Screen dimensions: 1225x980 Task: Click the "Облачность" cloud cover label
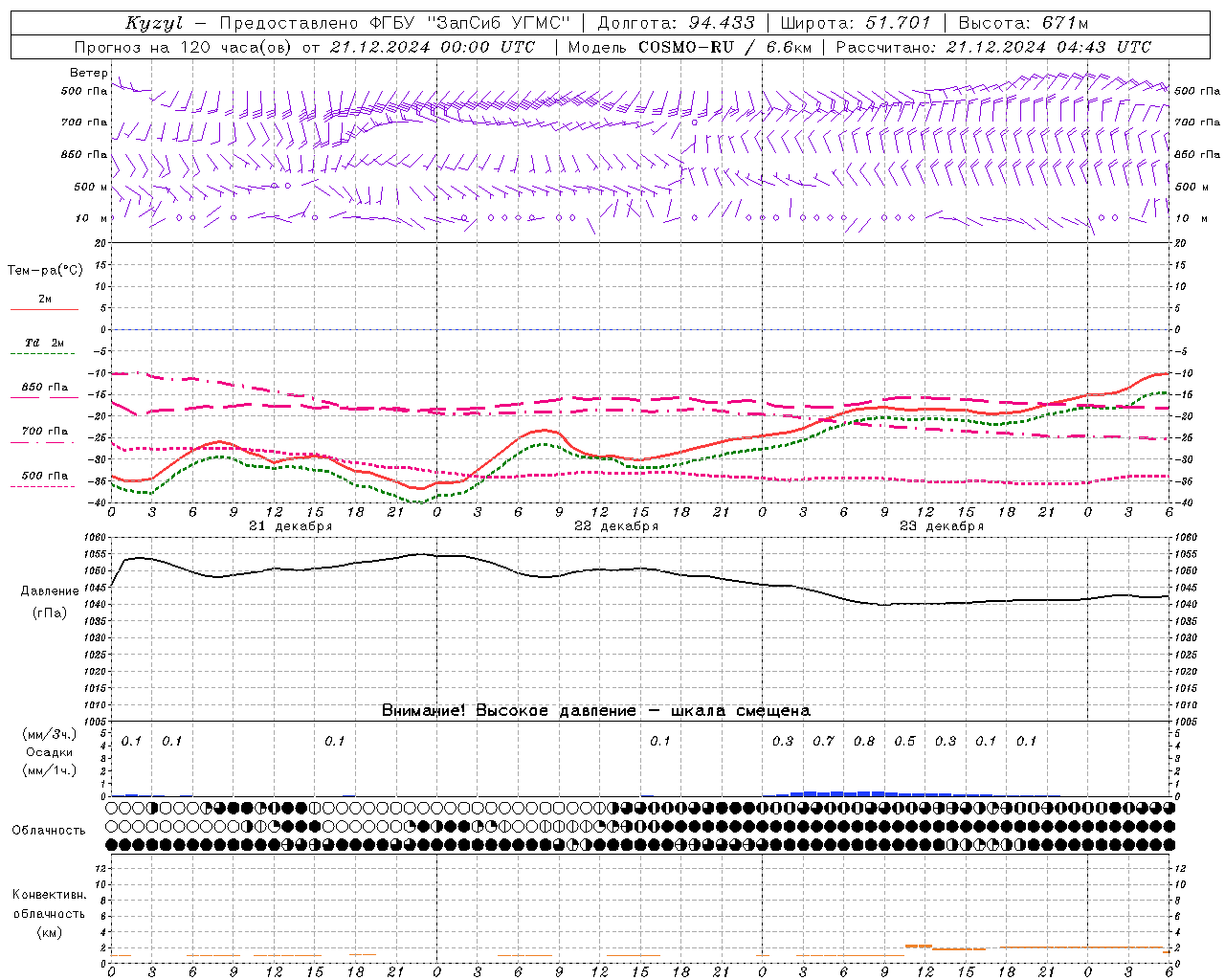point(49,831)
